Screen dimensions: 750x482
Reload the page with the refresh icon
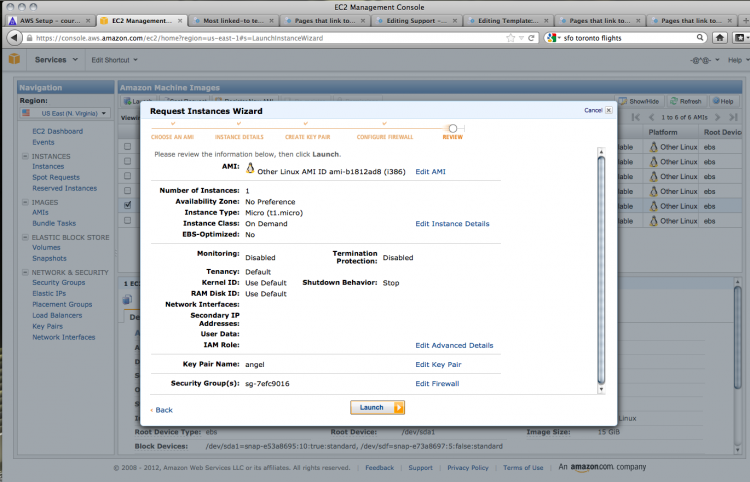coord(531,38)
